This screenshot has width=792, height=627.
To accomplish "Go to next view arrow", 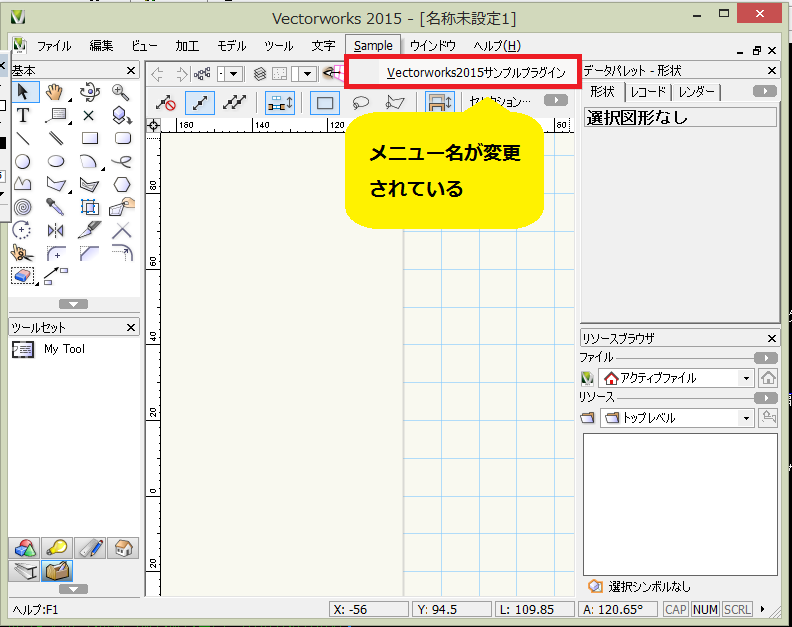I will click(181, 74).
